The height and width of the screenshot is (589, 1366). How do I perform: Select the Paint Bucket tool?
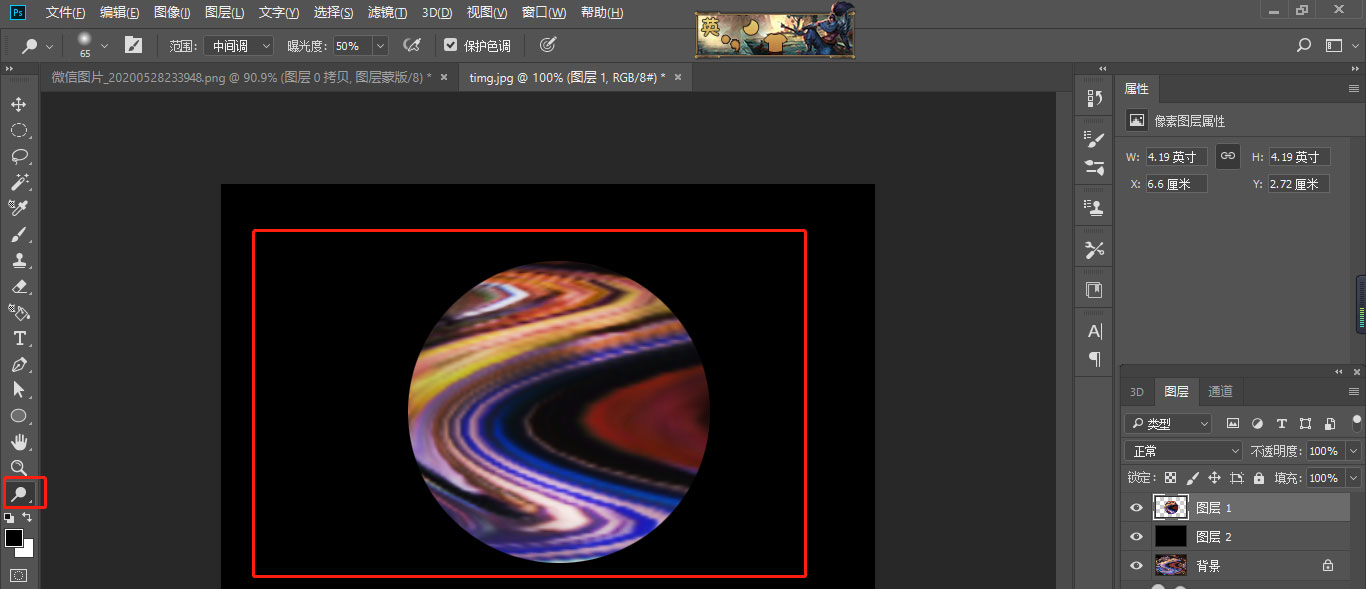pos(19,312)
